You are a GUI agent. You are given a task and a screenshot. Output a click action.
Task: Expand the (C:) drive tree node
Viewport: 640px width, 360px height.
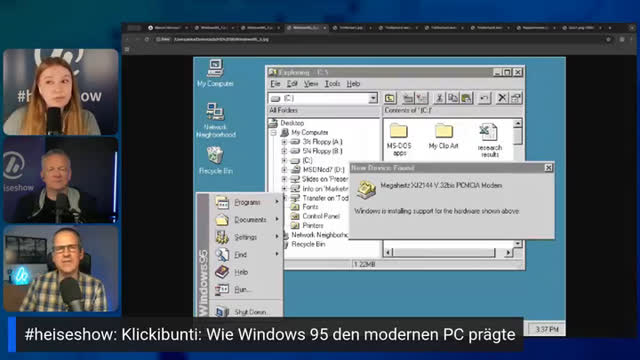pyautogui.click(x=284, y=161)
